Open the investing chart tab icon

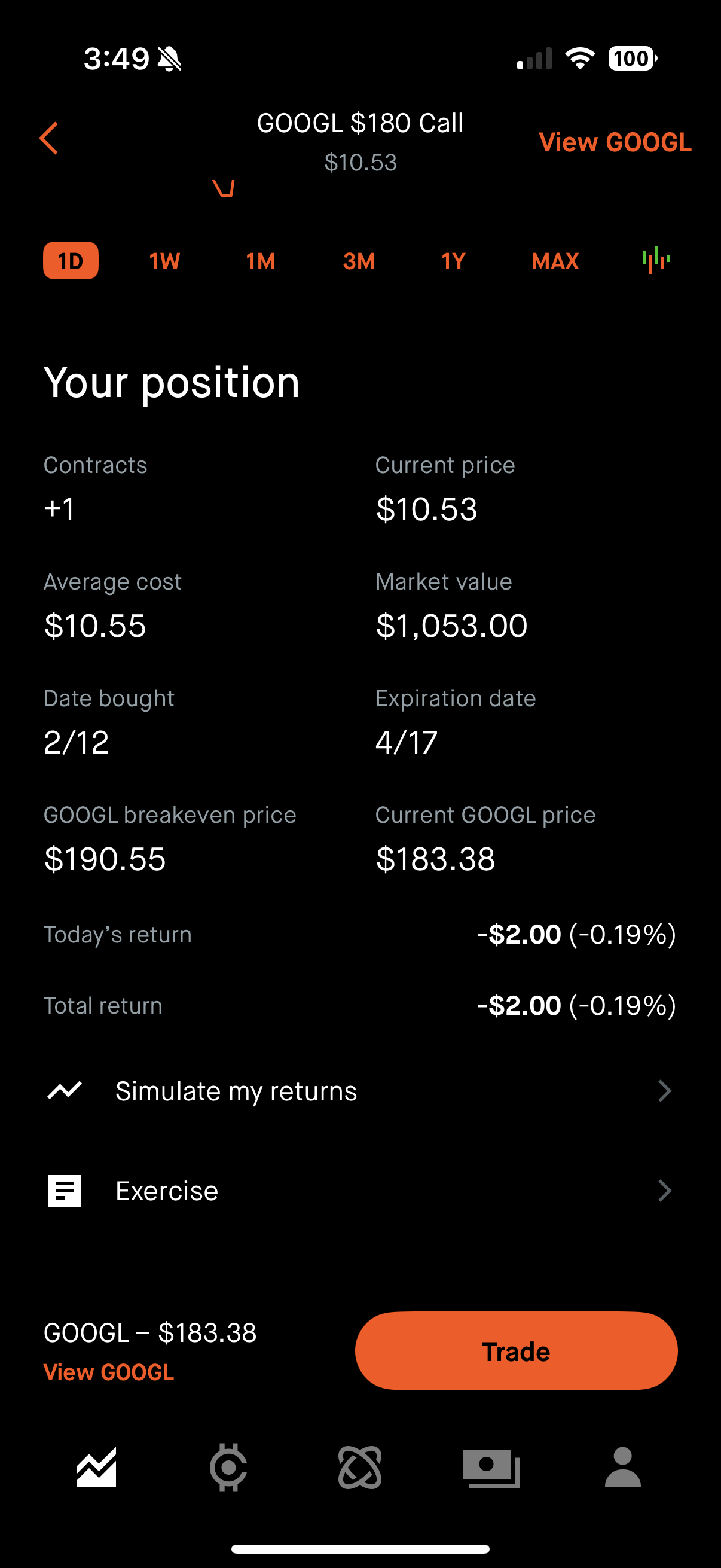click(96, 1468)
